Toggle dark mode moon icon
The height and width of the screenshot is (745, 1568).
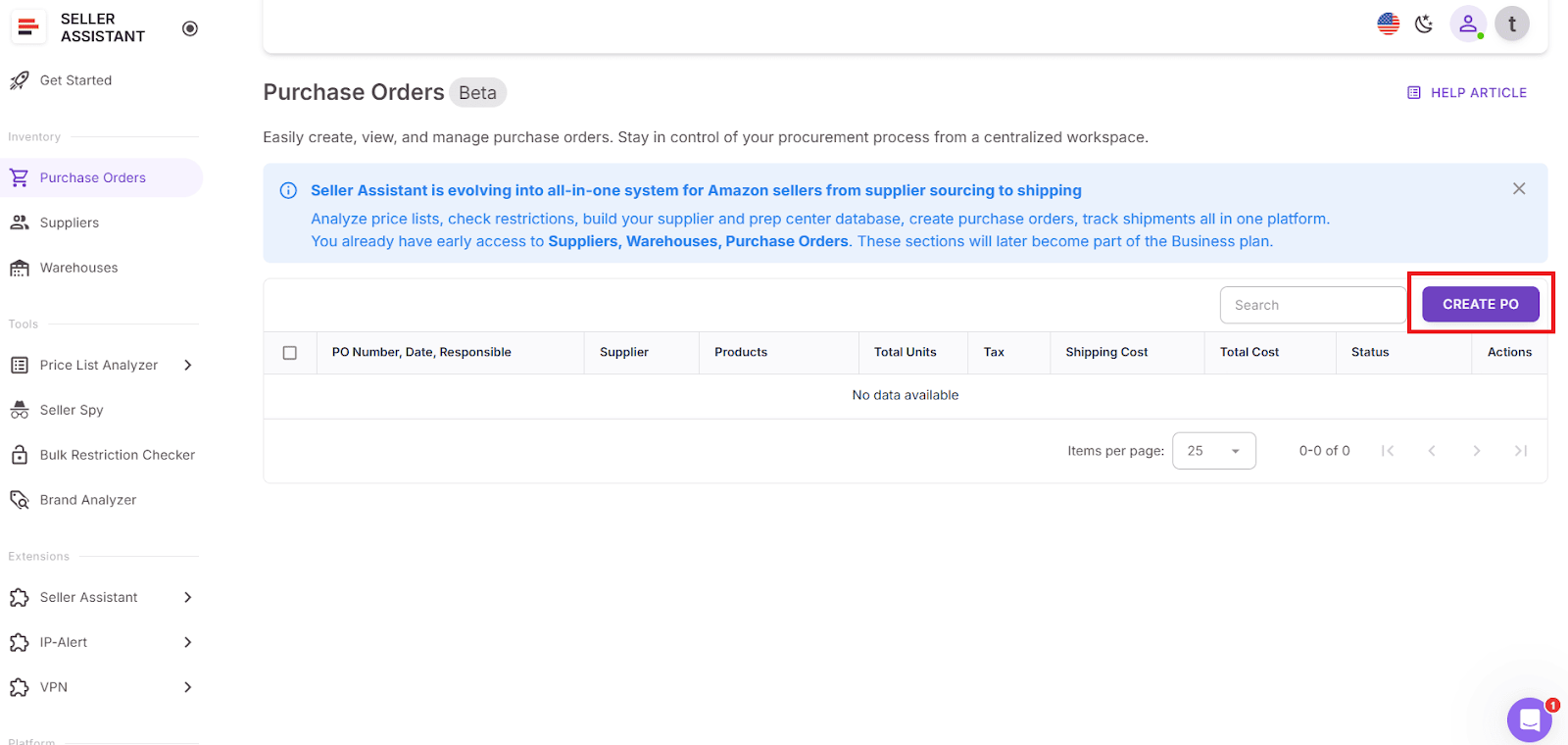coord(1424,24)
